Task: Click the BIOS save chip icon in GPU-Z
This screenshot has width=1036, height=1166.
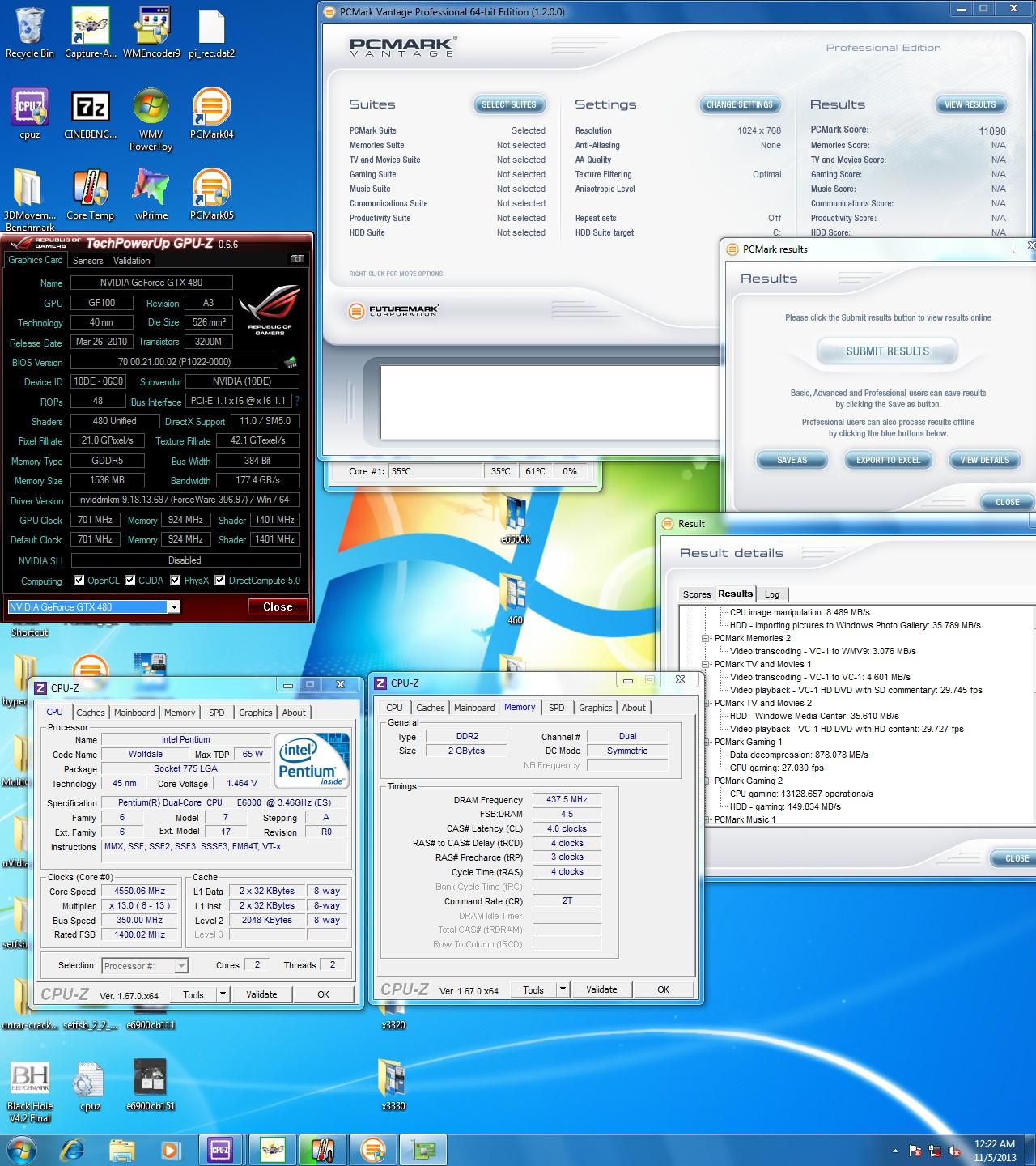Action: point(291,362)
